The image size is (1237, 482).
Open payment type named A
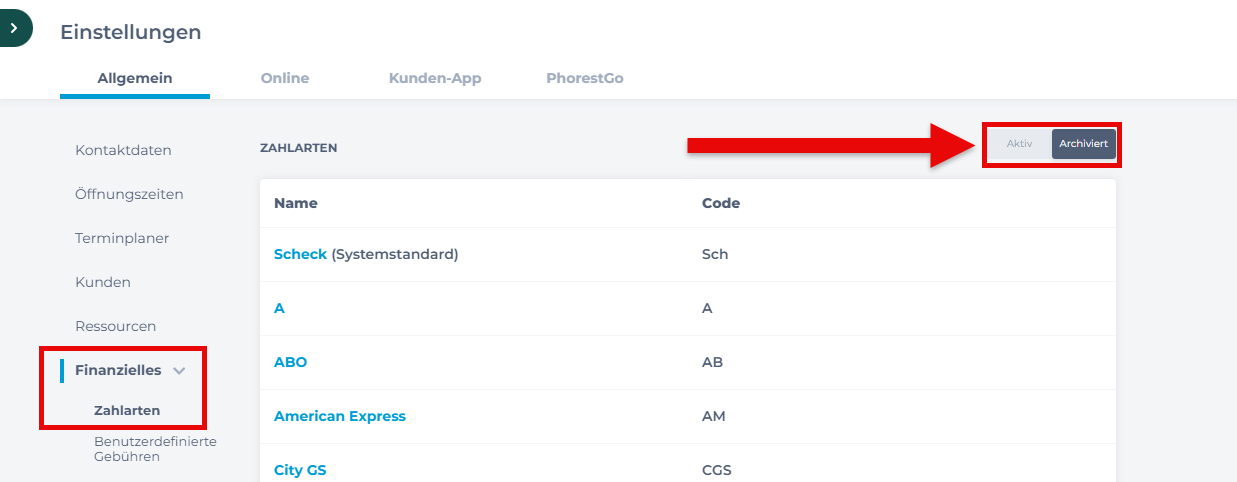click(279, 308)
